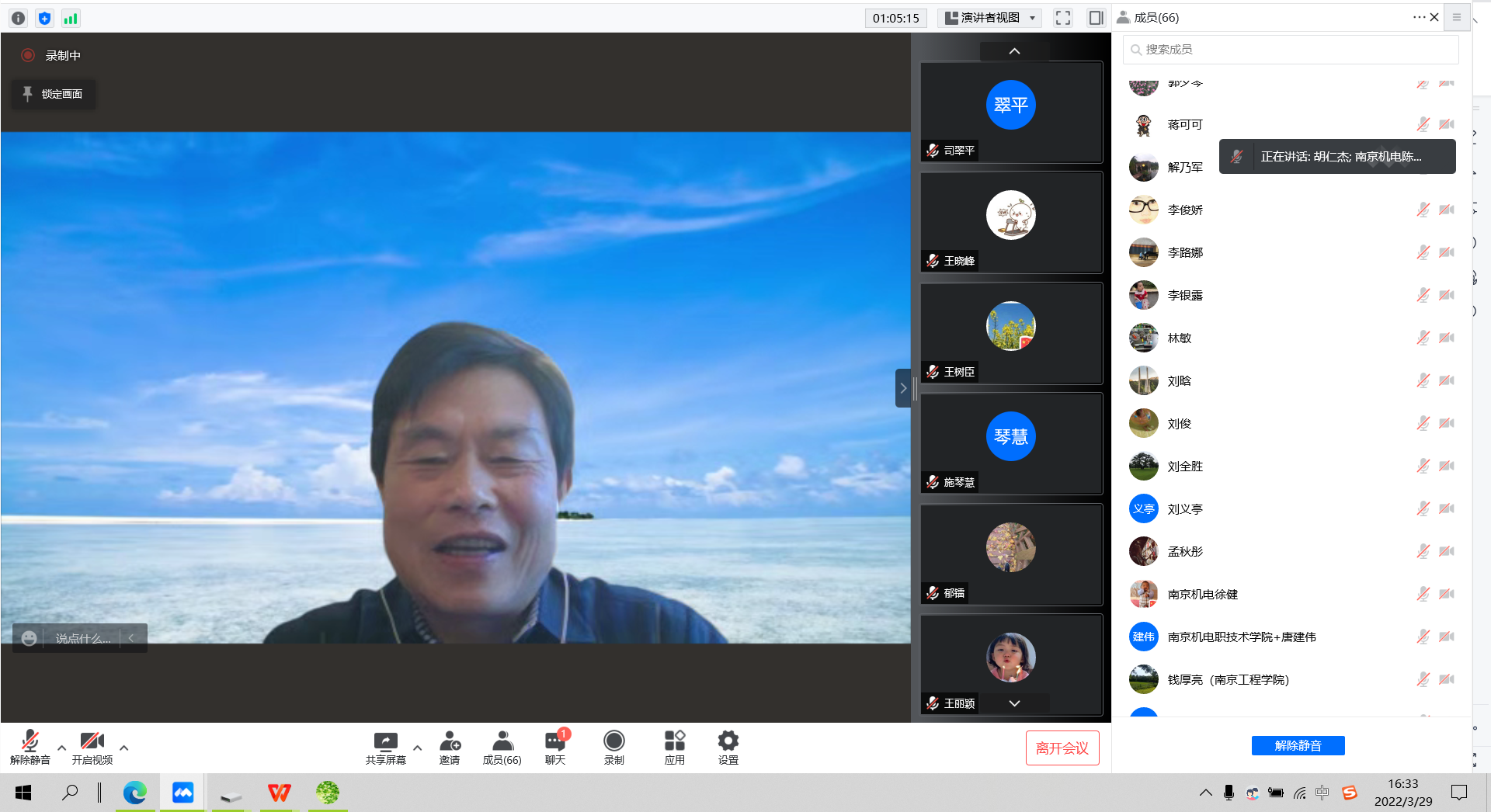The width and height of the screenshot is (1491, 812).
Task: Click the record button in toolbar
Action: [x=613, y=747]
